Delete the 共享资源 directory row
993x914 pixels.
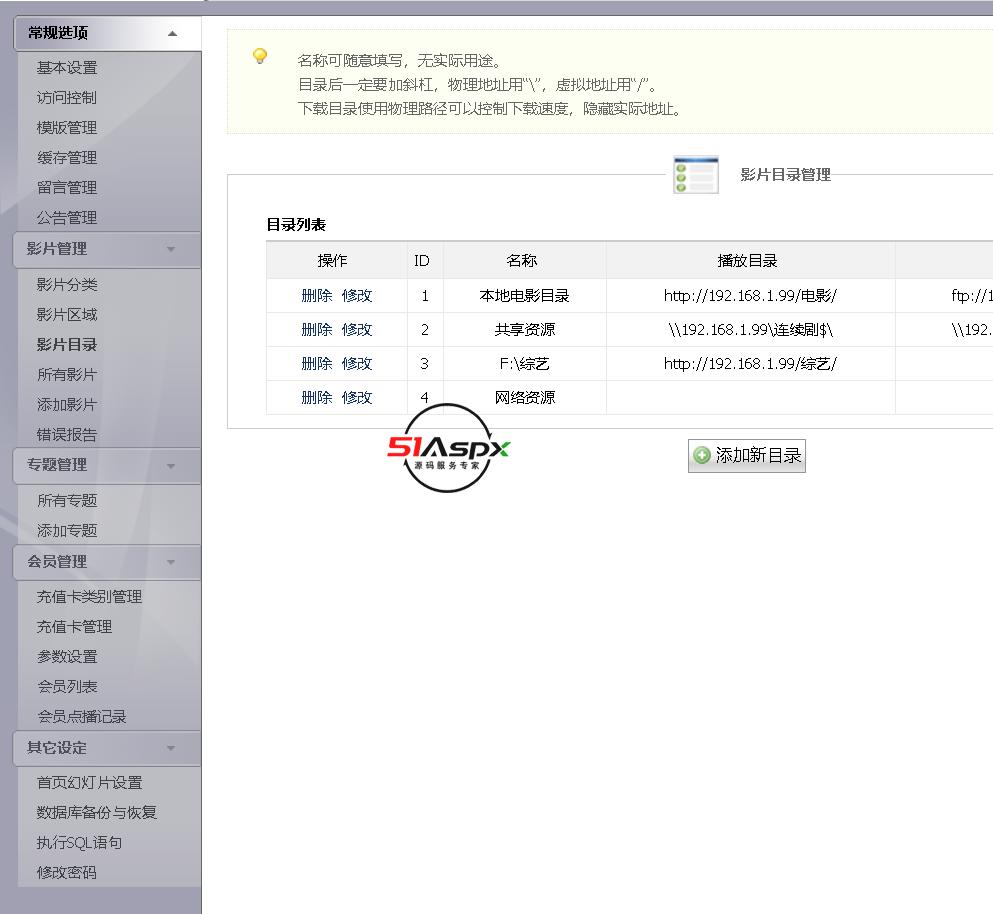point(317,330)
